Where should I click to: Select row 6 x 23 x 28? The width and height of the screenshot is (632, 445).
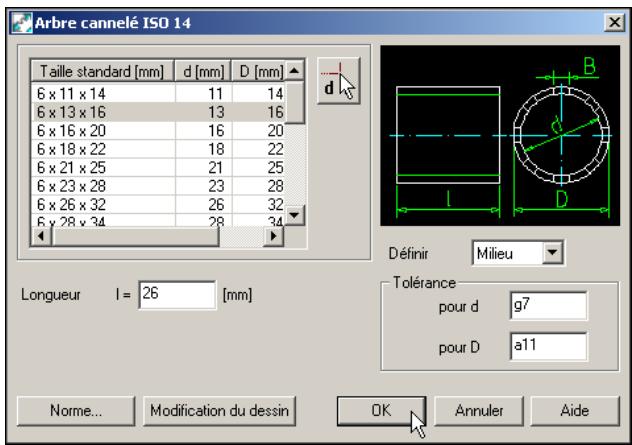point(158,186)
